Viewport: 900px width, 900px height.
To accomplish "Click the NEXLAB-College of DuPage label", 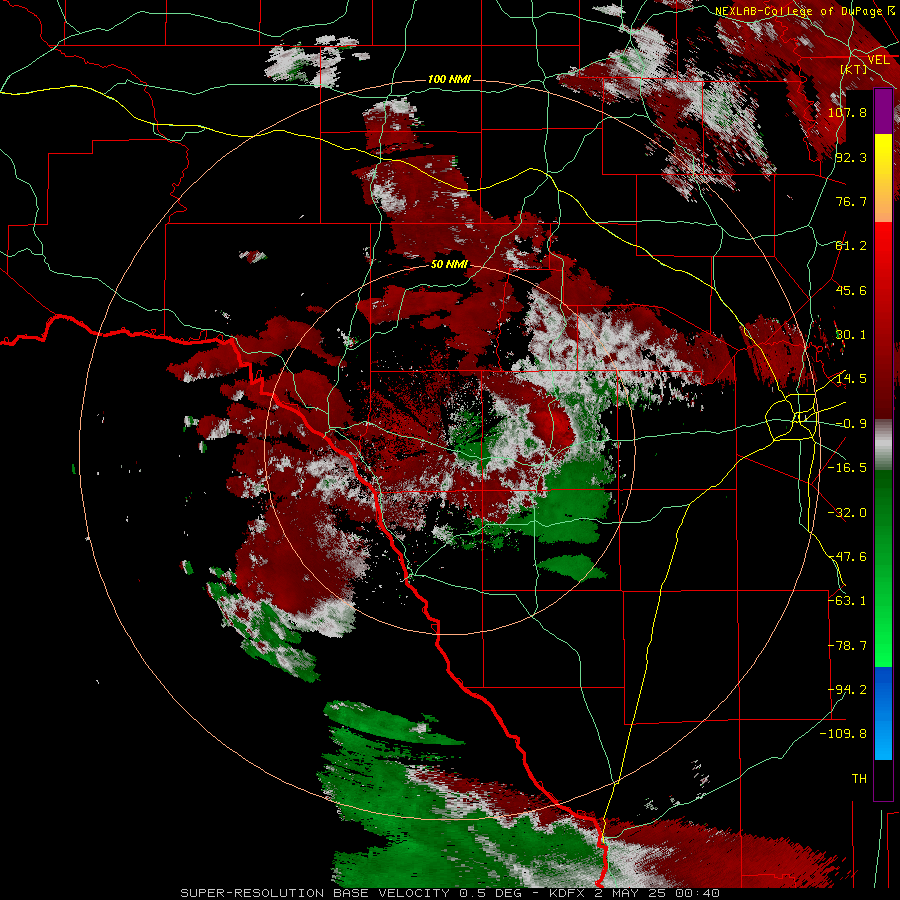I will coord(798,11).
